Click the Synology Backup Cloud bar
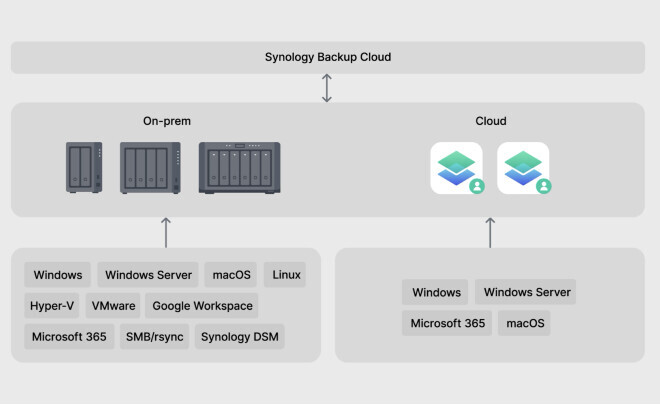Image resolution: width=660 pixels, height=405 pixels. (328, 57)
